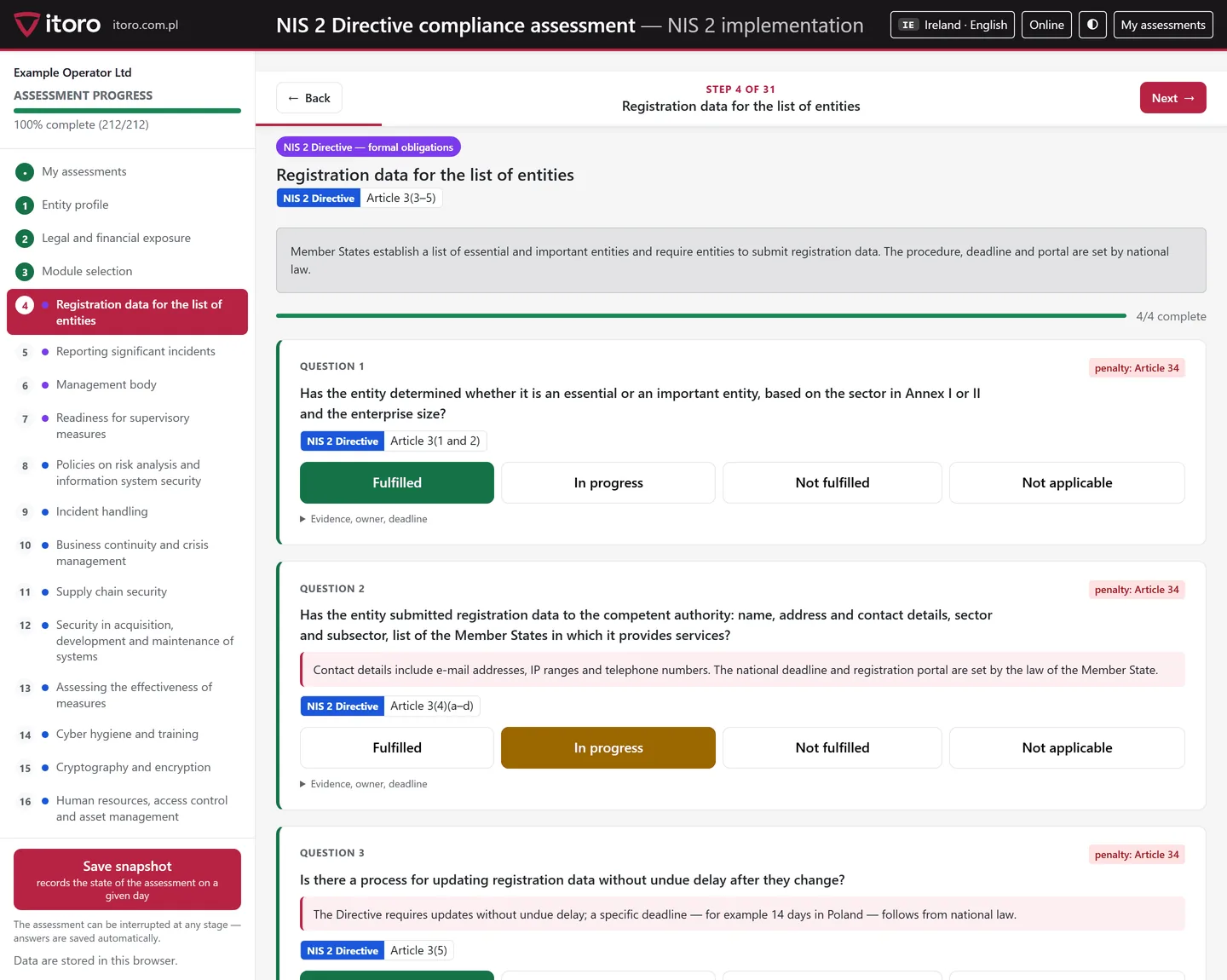Image resolution: width=1227 pixels, height=980 pixels.
Task: Select Not applicable for Question 2
Action: click(1067, 747)
